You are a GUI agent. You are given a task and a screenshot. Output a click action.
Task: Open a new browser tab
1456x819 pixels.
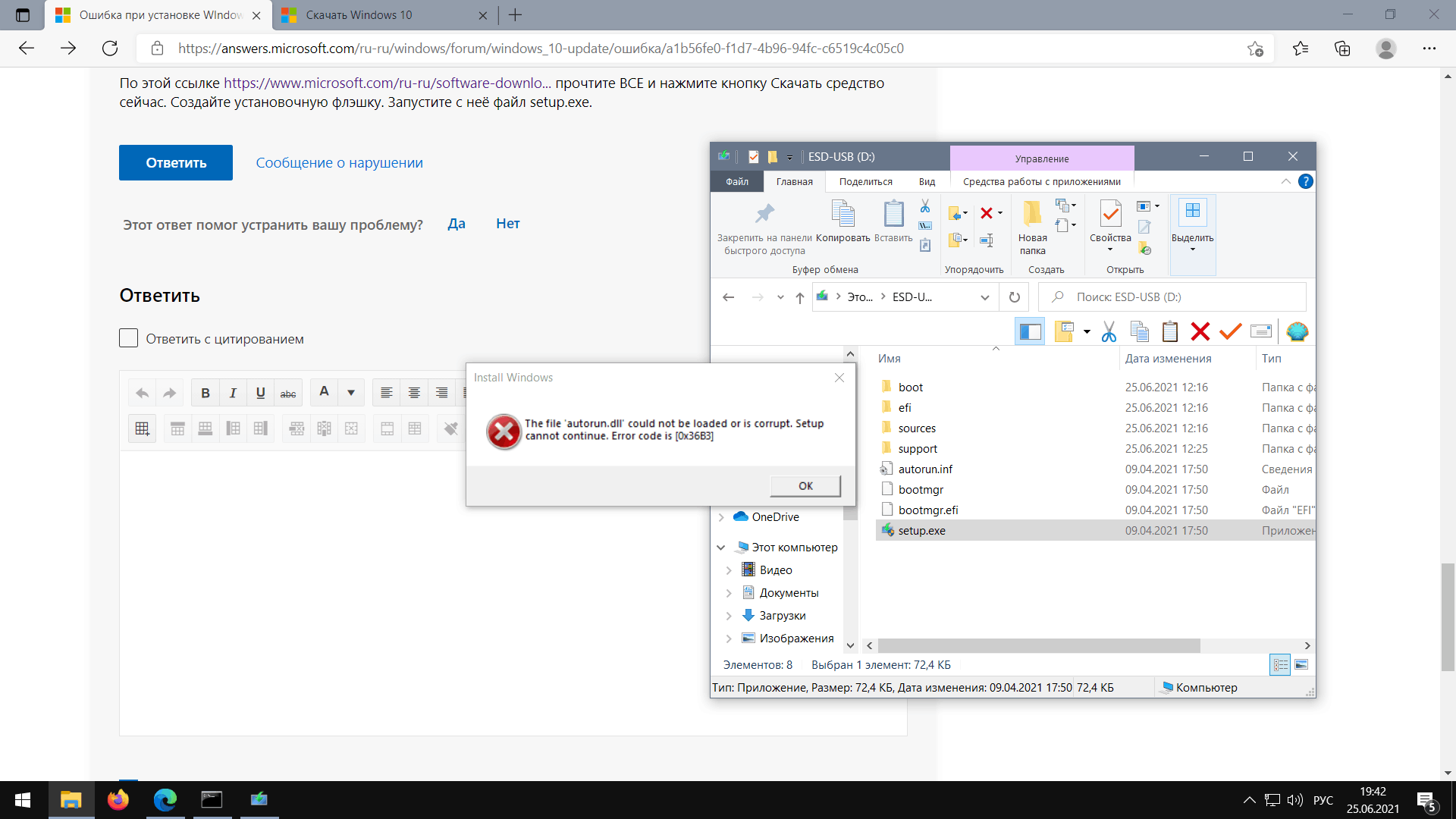(x=516, y=15)
